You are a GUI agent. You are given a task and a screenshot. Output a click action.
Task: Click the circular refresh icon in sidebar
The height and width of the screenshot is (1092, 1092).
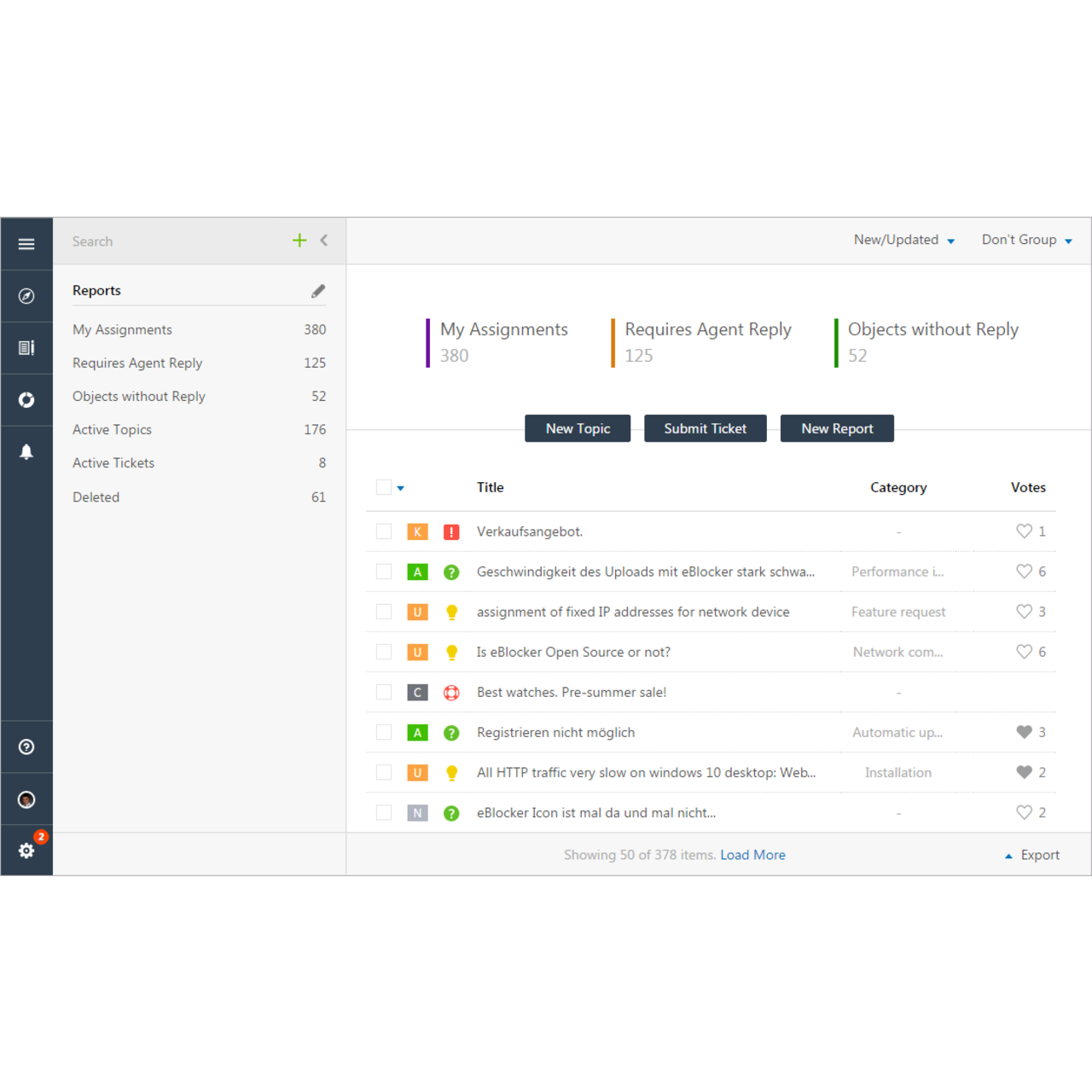coord(26,399)
